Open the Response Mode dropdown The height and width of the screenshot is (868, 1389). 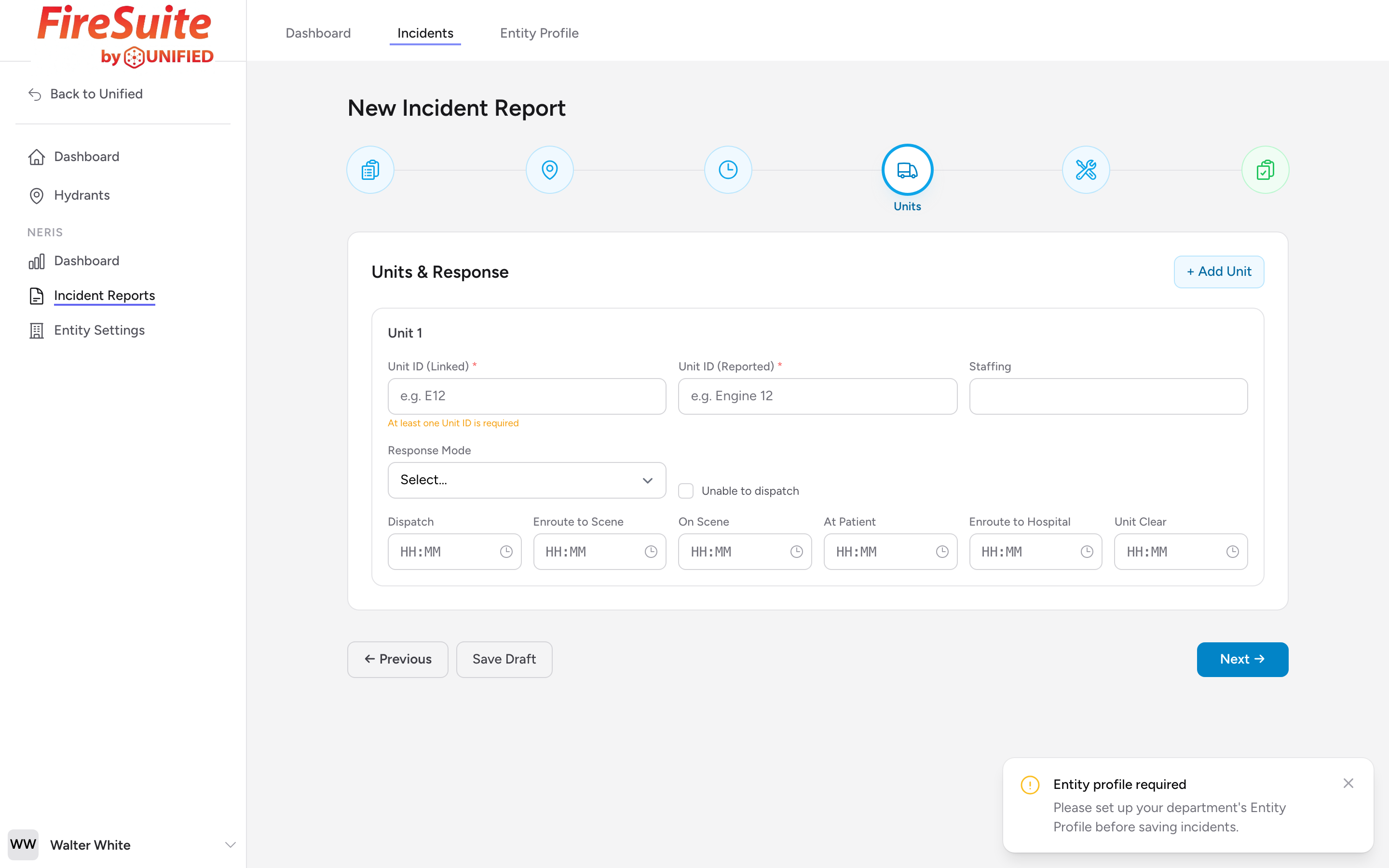(x=526, y=480)
